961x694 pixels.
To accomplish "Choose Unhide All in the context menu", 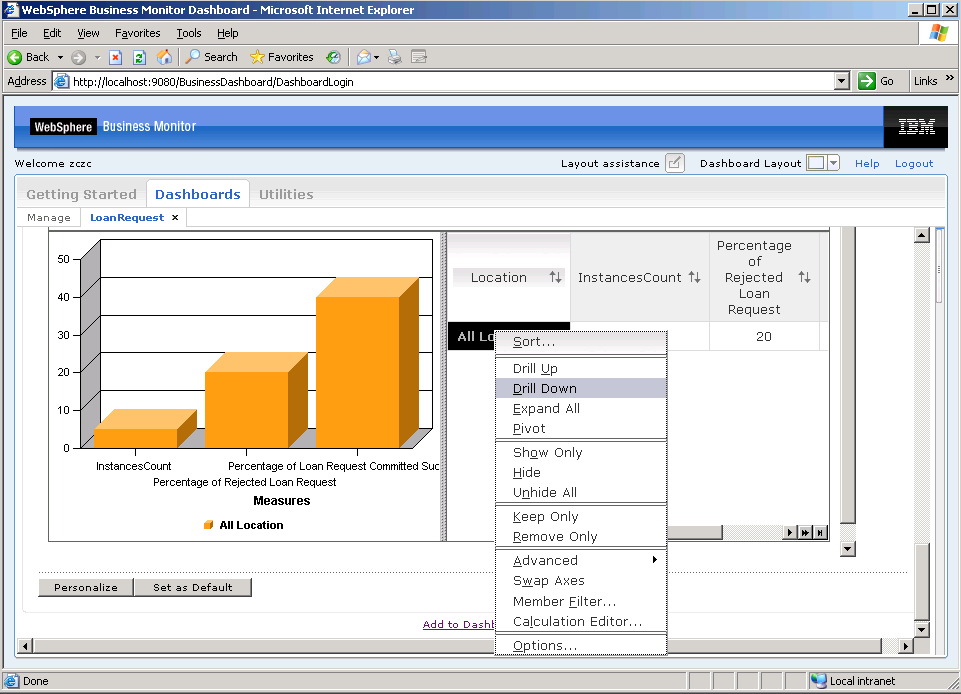I will [580, 492].
